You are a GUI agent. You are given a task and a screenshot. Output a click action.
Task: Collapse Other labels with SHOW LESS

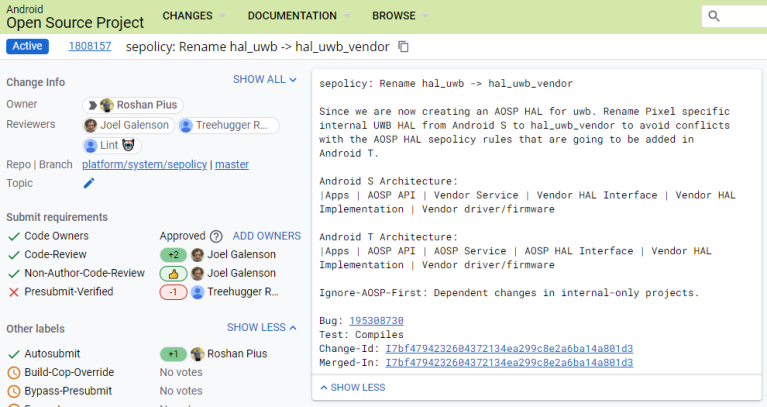pos(262,327)
